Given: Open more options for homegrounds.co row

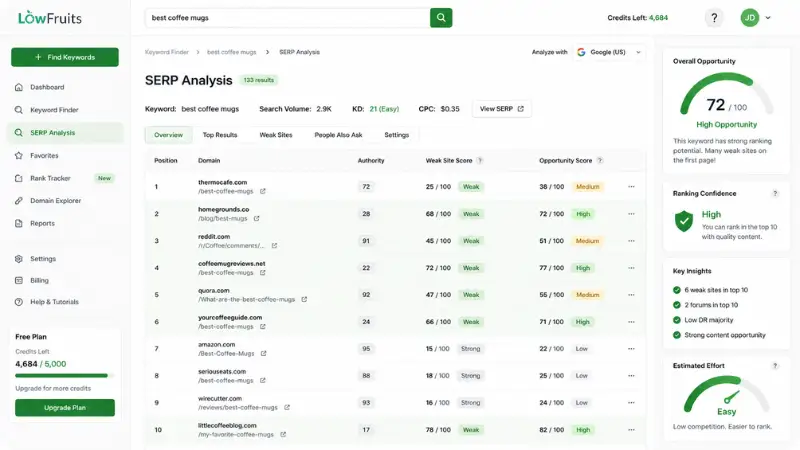Looking at the screenshot, I should tap(631, 214).
